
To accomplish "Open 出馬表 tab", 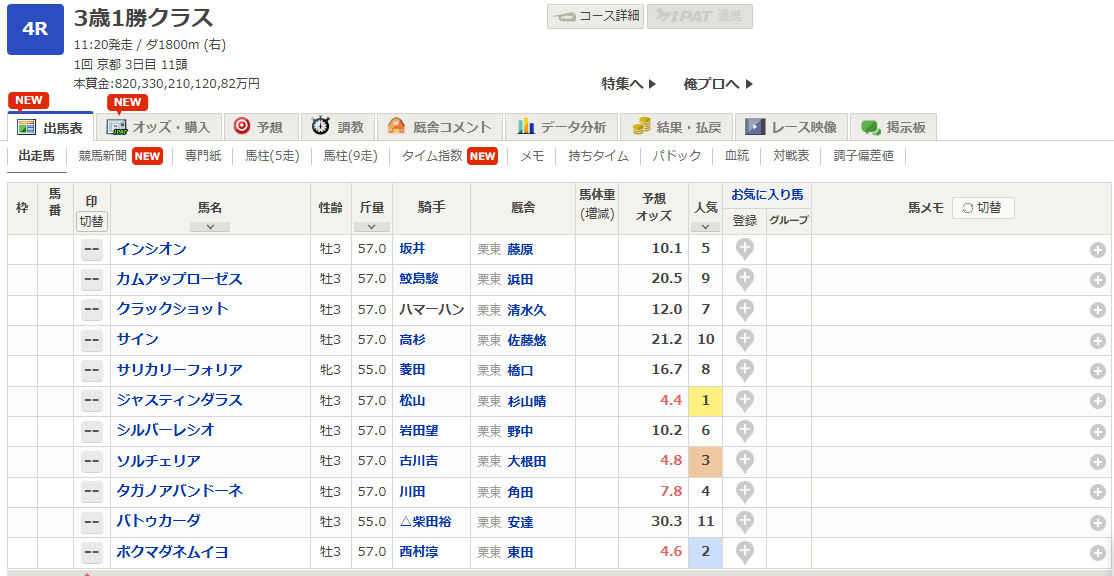I will [x=50, y=127].
